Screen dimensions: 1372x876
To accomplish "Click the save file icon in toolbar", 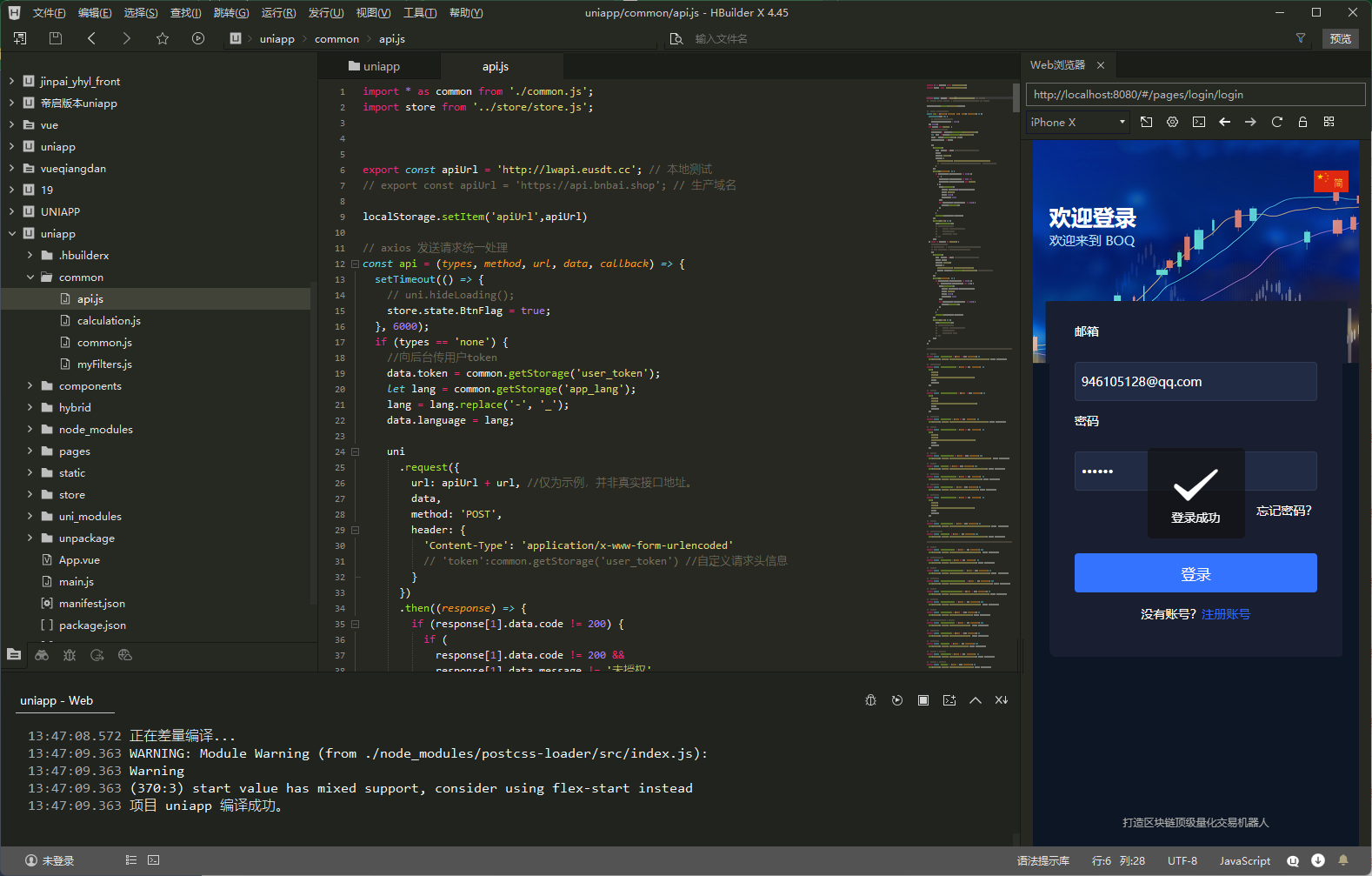I will 56,38.
